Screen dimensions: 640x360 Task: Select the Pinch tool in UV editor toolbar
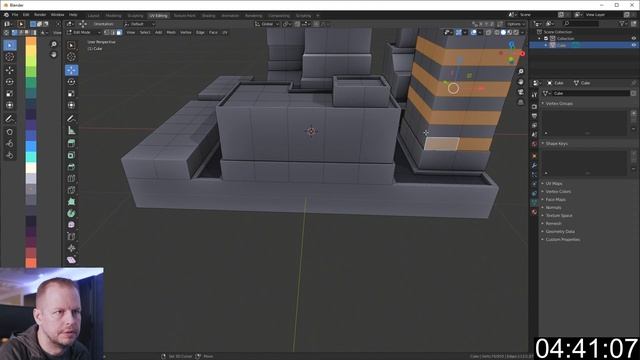point(10,155)
